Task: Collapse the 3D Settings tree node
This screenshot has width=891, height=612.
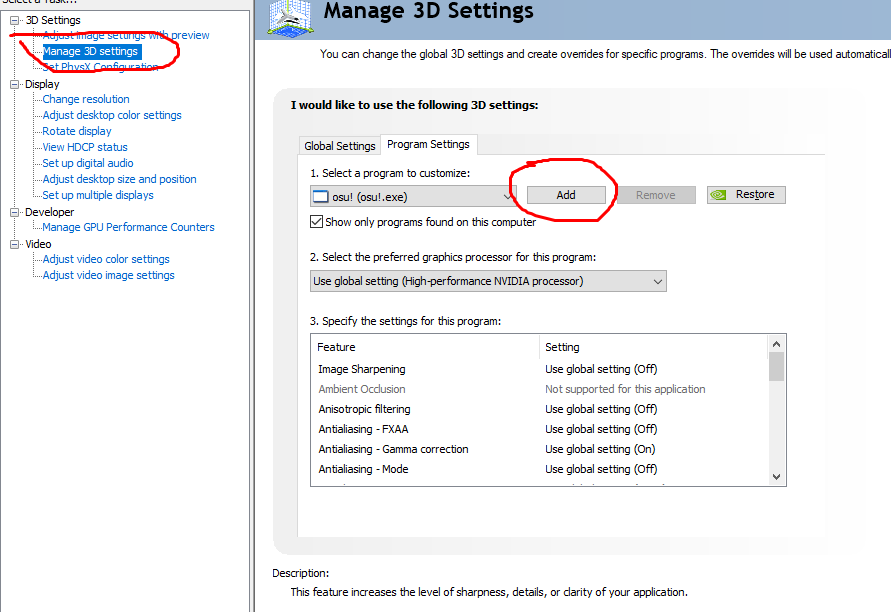Action: tap(14, 20)
